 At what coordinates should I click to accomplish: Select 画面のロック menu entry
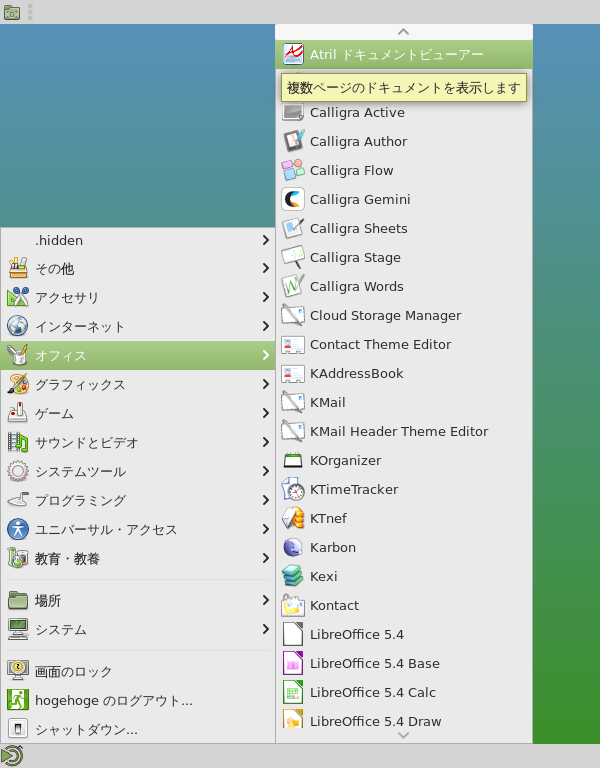[x=138, y=671]
